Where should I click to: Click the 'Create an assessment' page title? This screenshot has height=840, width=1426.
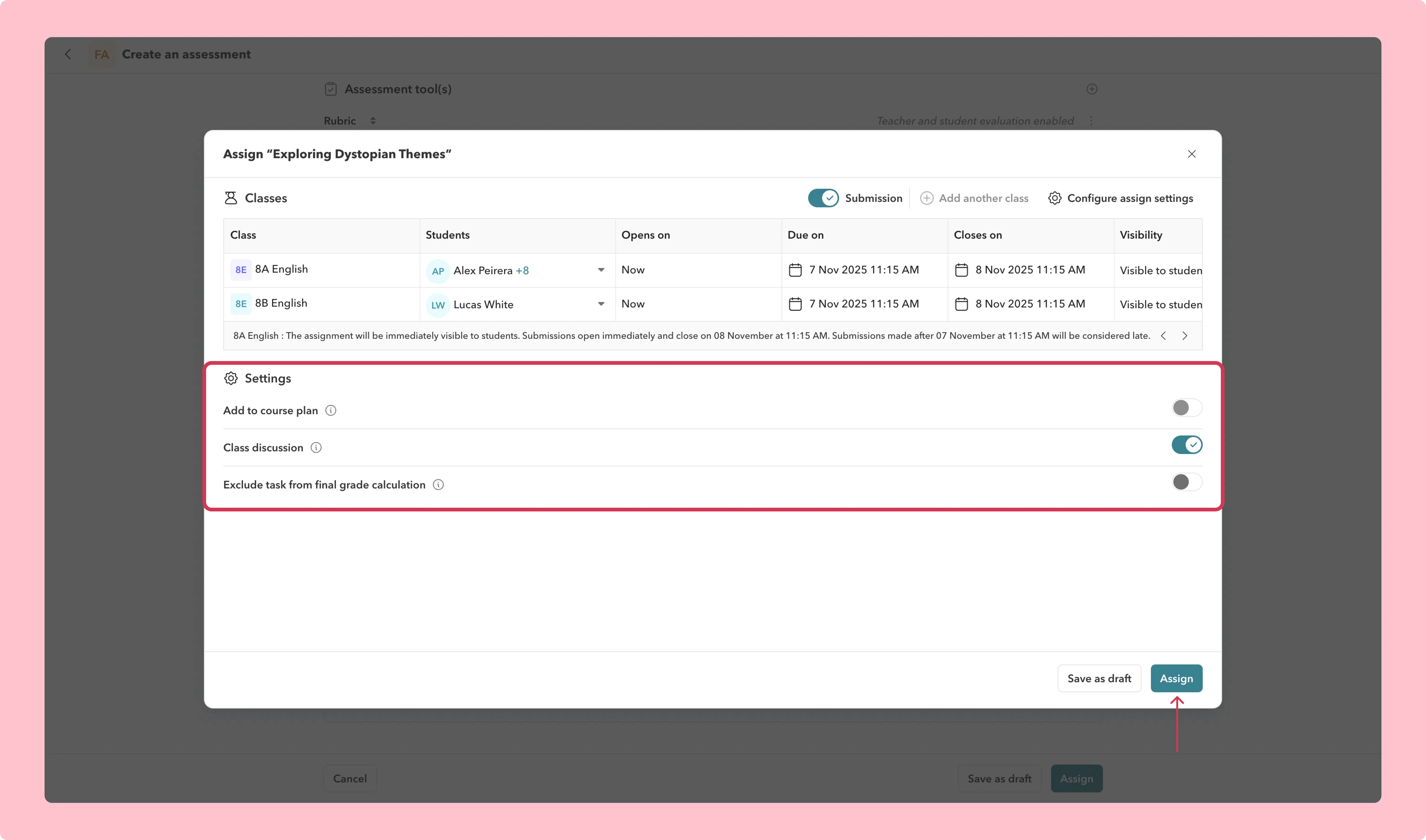point(186,54)
